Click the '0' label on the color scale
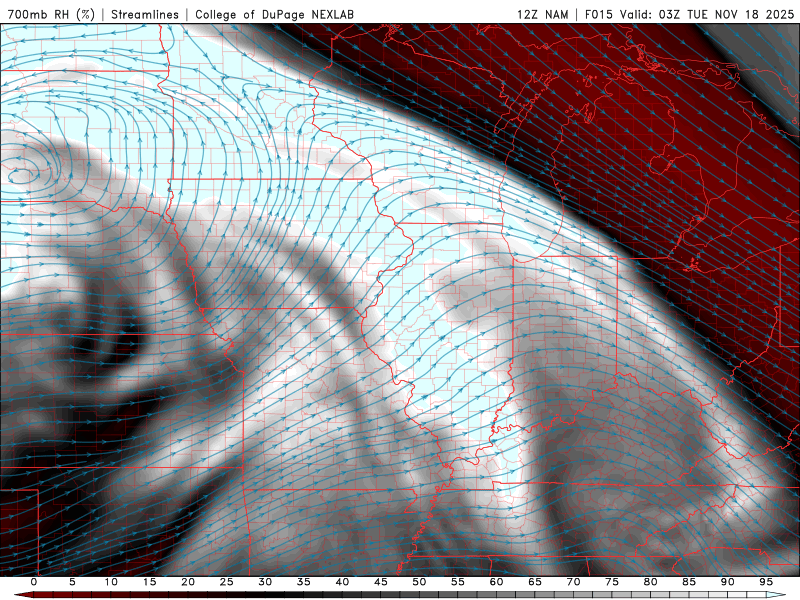 tap(34, 582)
